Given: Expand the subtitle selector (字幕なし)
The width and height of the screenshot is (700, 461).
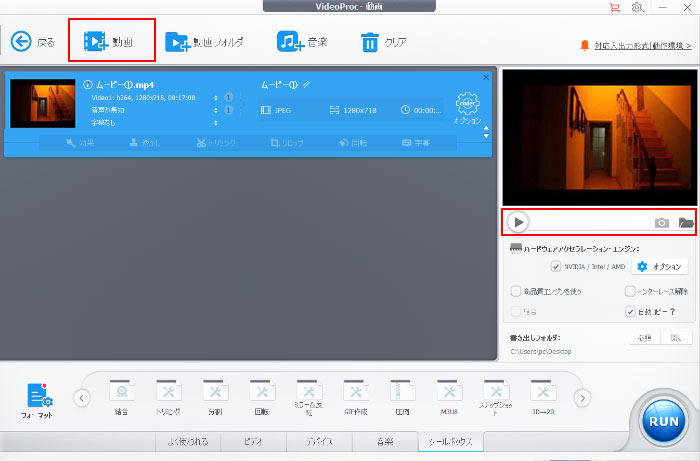Looking at the screenshot, I should coord(216,122).
